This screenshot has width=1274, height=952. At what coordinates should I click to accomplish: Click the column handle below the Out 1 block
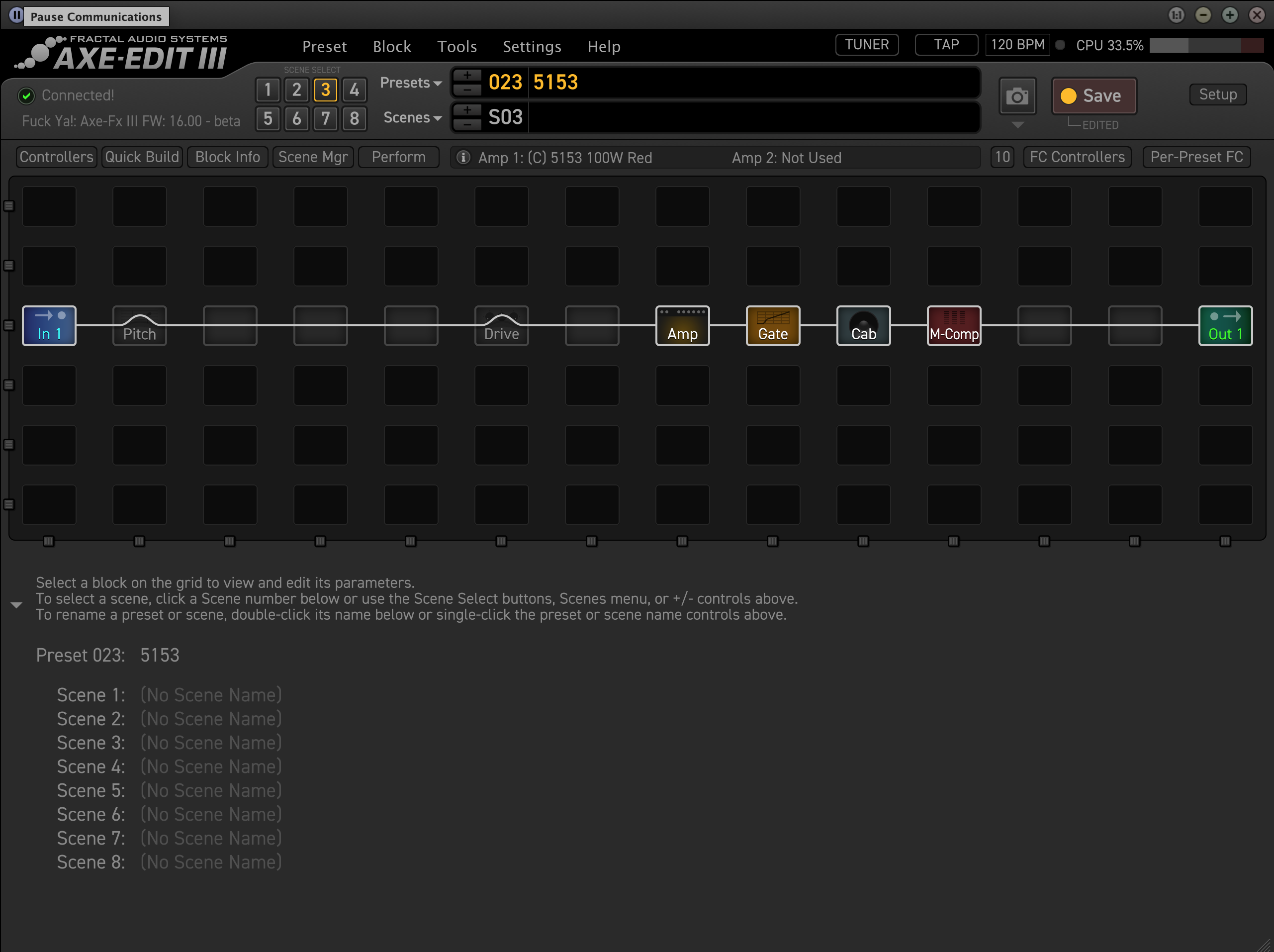(x=1225, y=541)
